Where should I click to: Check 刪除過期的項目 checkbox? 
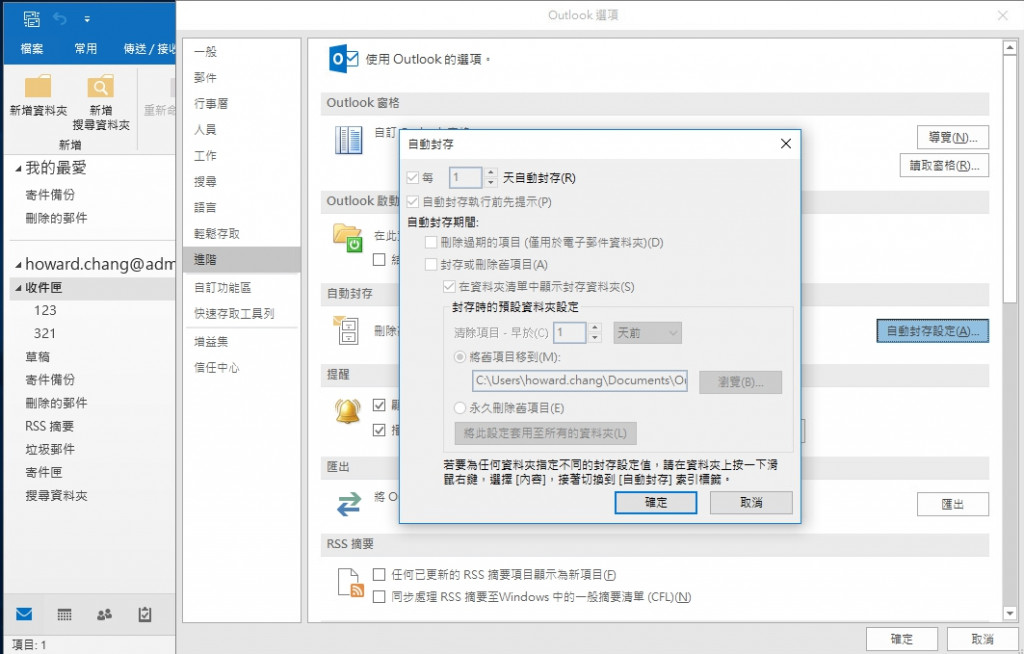[430, 242]
